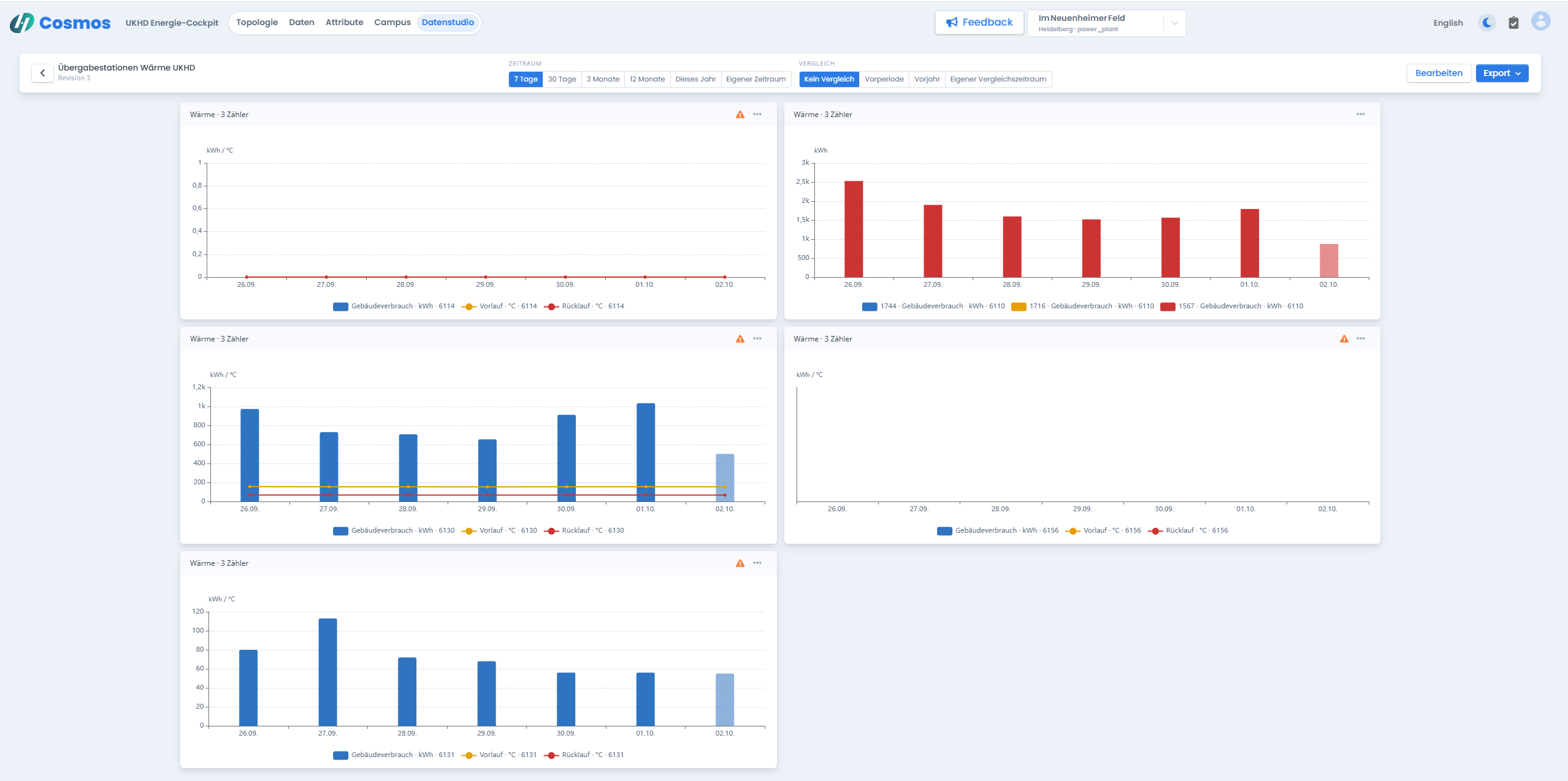This screenshot has height=781, width=1568.
Task: Open the clipboard tasks icon
Action: click(1513, 23)
